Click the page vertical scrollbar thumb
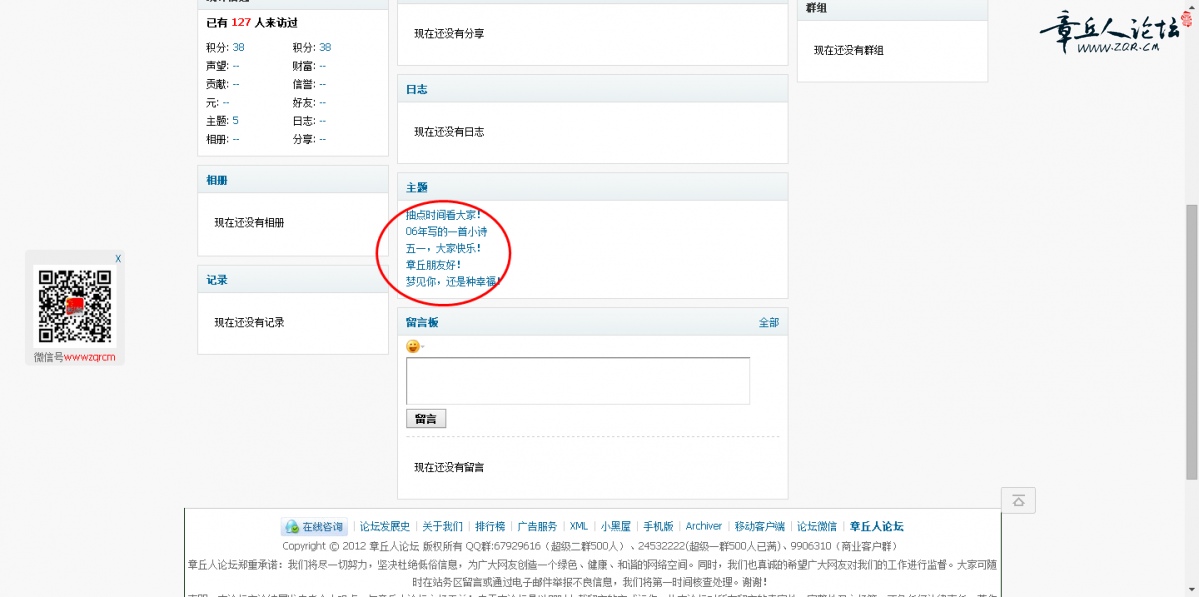 click(x=1192, y=342)
